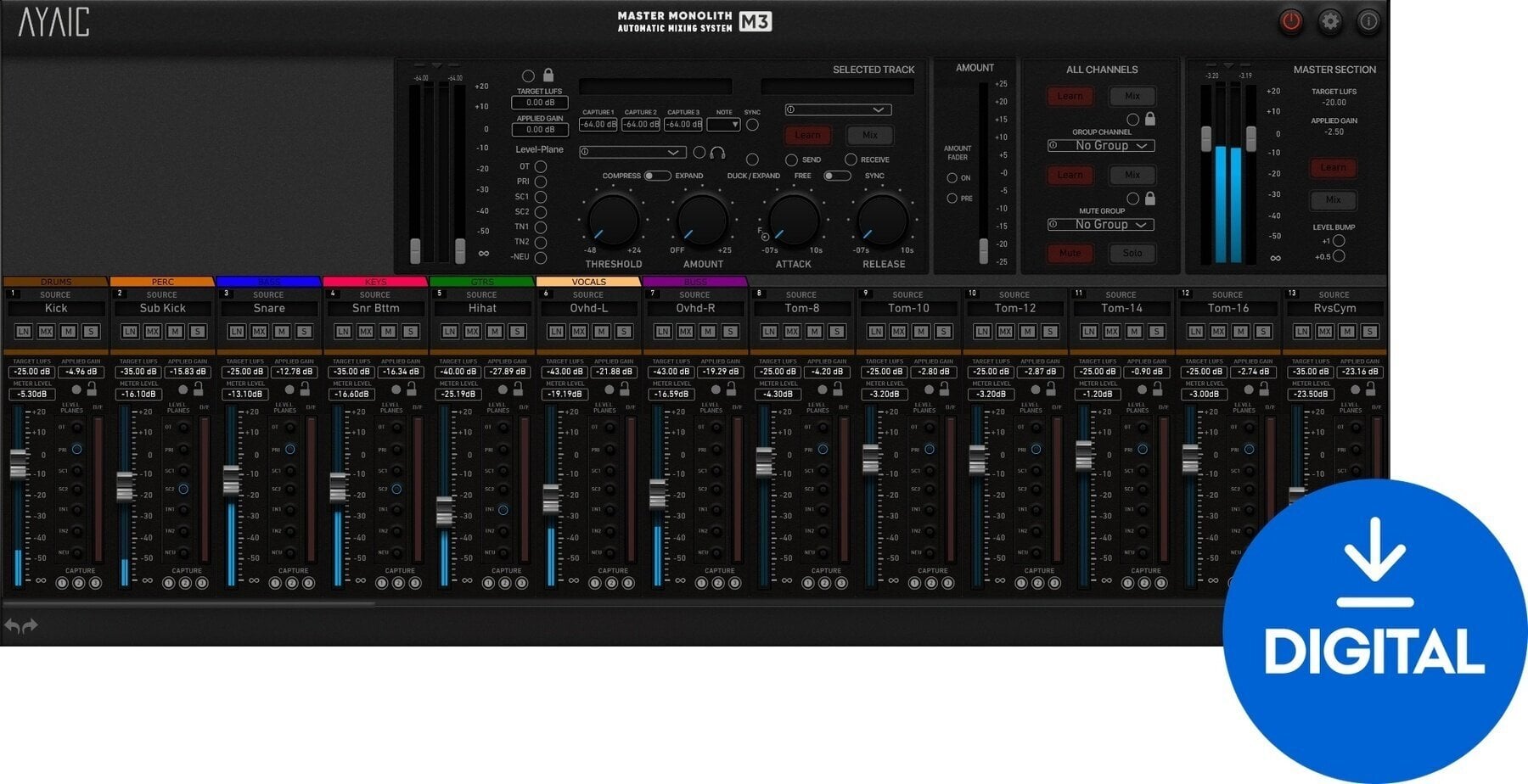This screenshot has height=784, width=1528.
Task: Toggle Compress/Expand switch
Action: 657,176
